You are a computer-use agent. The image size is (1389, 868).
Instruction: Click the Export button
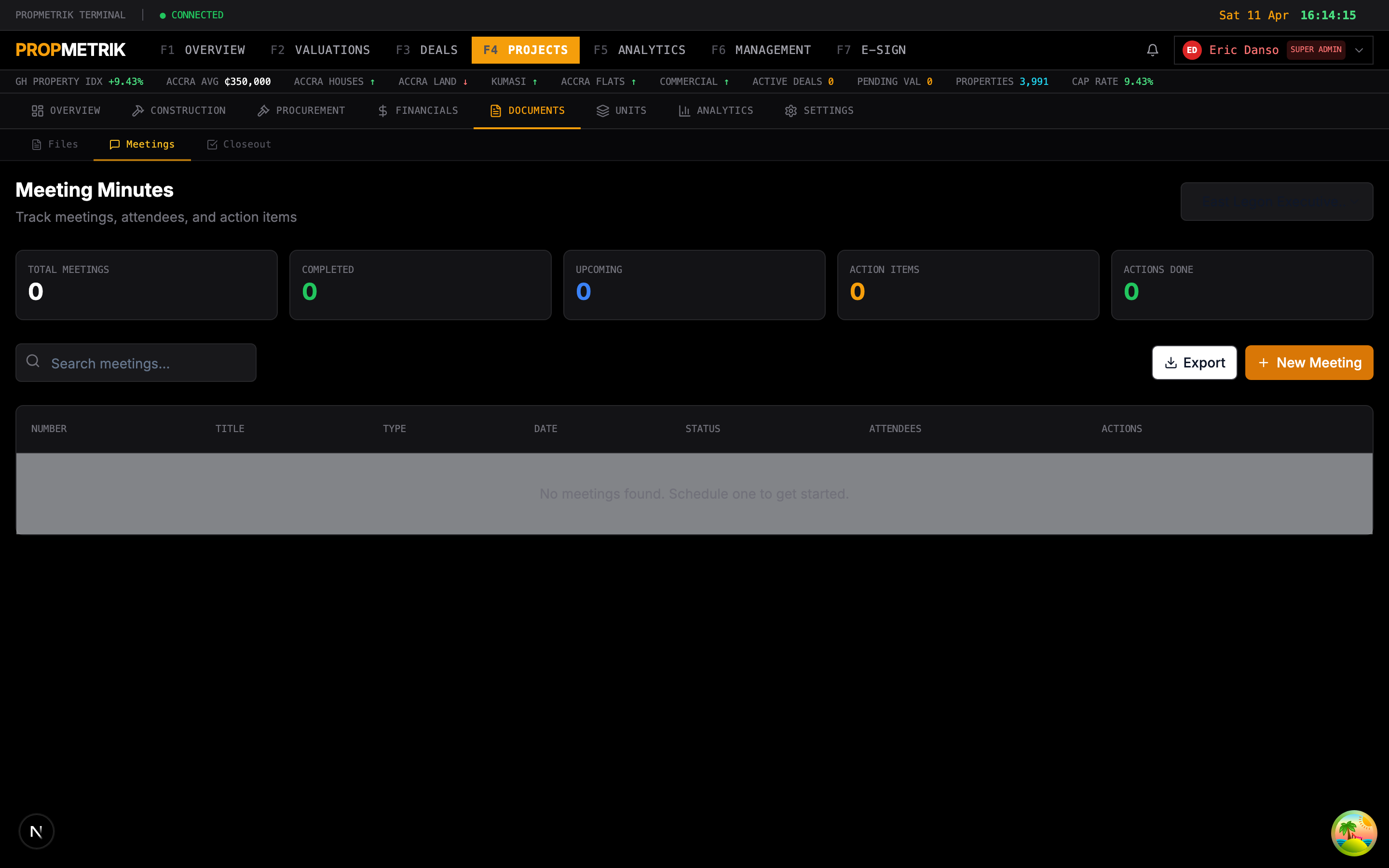(1194, 363)
